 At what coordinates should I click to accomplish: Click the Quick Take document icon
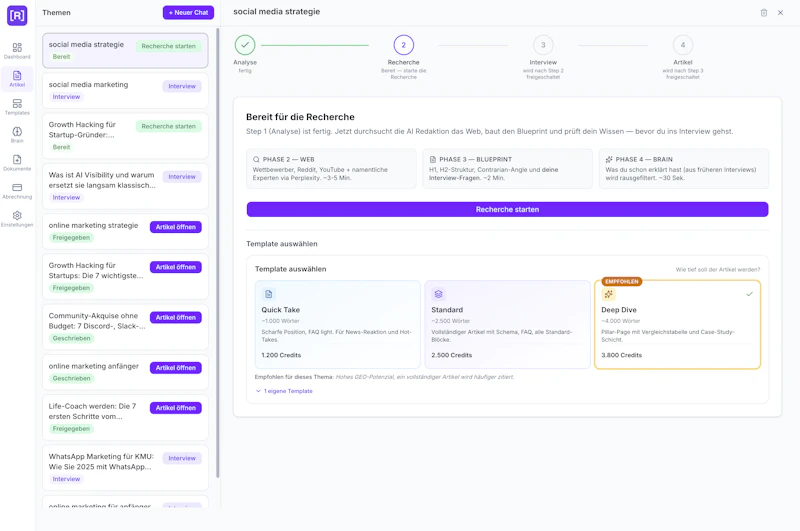click(x=268, y=294)
